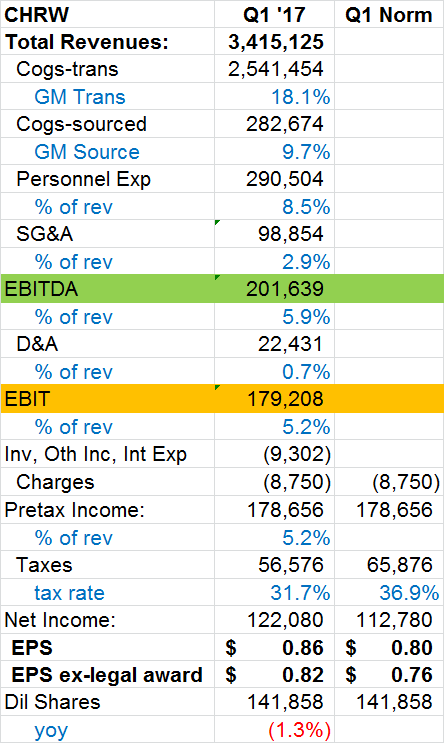Select the 9.7% GM Source value
Image resolution: width=444 pixels, height=743 pixels.
[x=306, y=152]
